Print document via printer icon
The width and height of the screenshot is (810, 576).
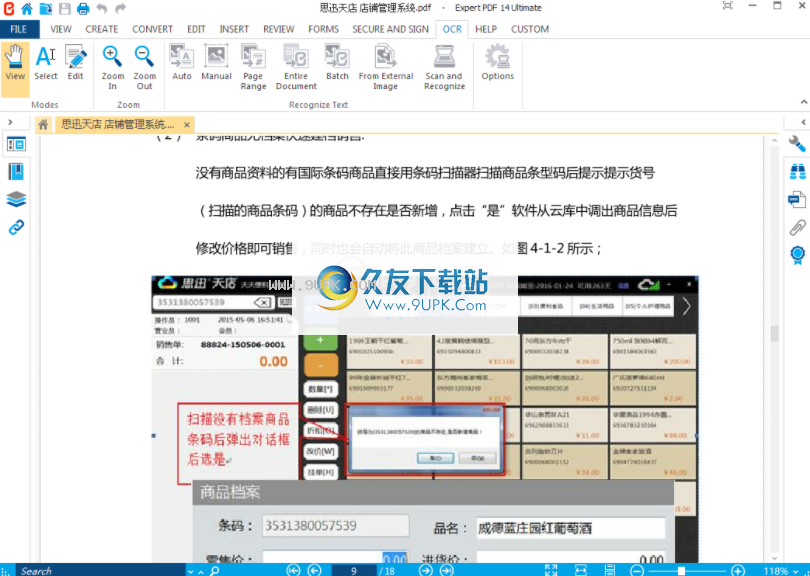click(x=83, y=8)
